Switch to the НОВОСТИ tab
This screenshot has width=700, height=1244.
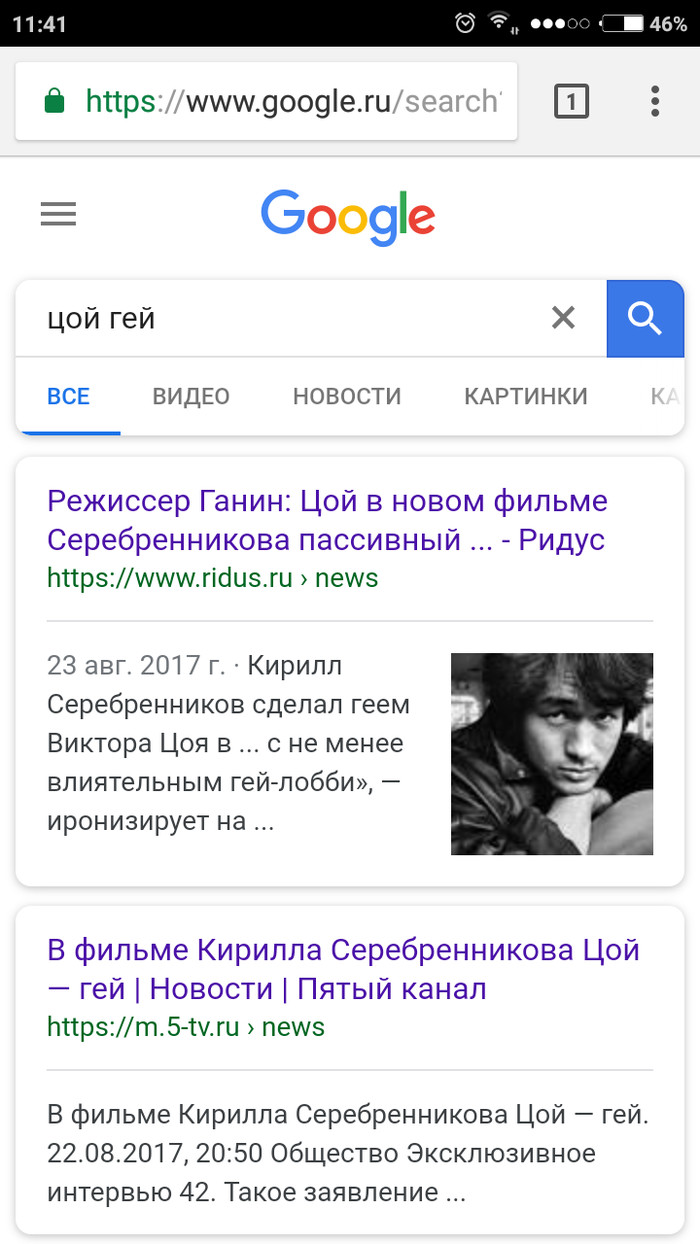click(x=347, y=396)
